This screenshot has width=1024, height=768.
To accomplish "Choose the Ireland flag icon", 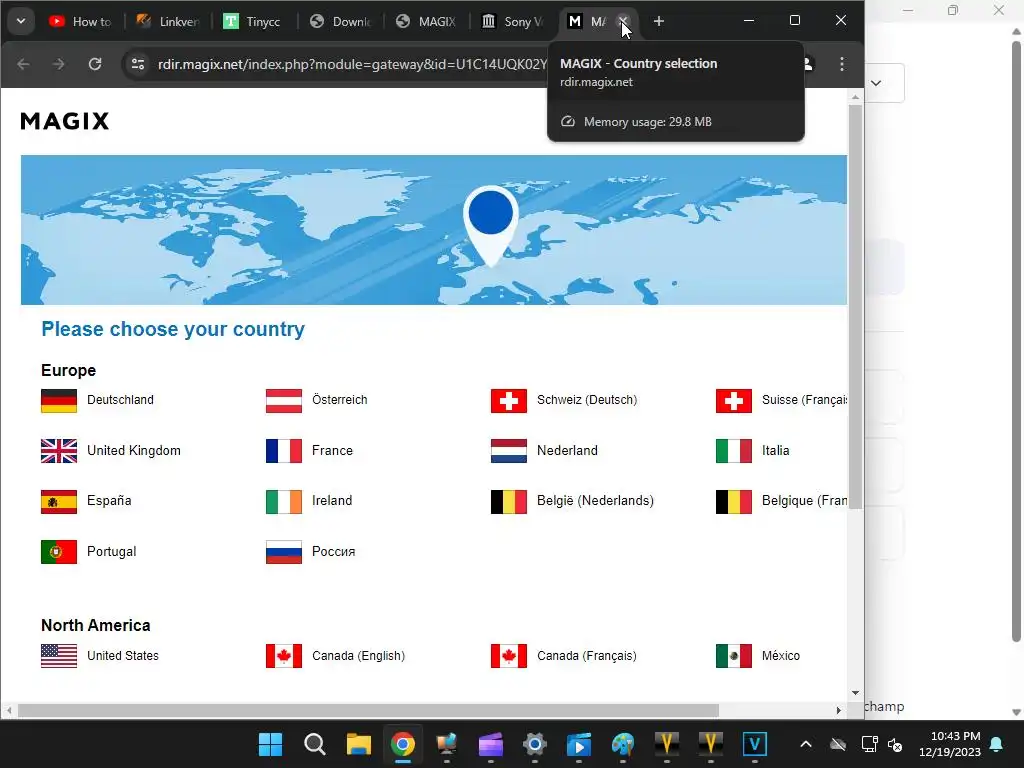I will (x=283, y=502).
